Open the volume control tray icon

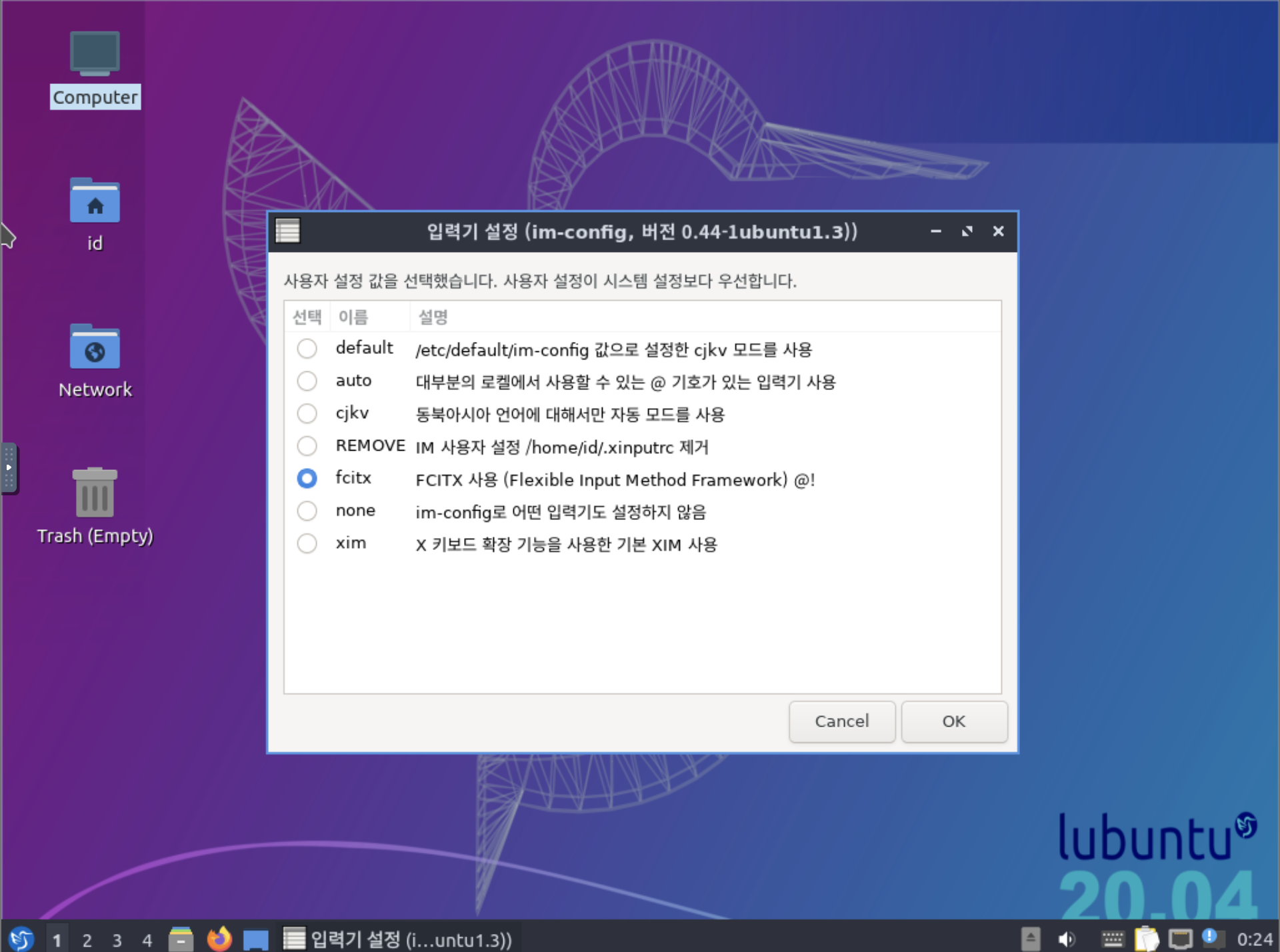coord(1067,939)
